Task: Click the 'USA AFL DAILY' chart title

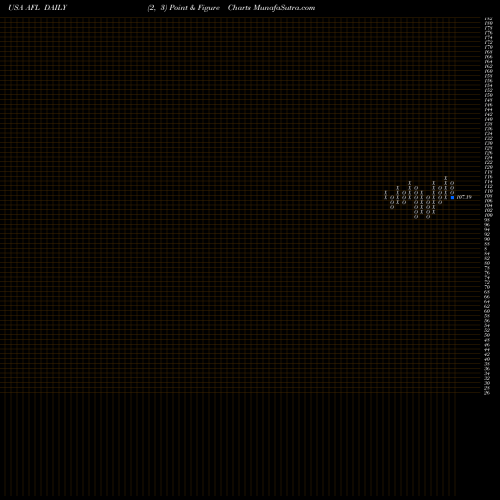Action: [x=38, y=8]
